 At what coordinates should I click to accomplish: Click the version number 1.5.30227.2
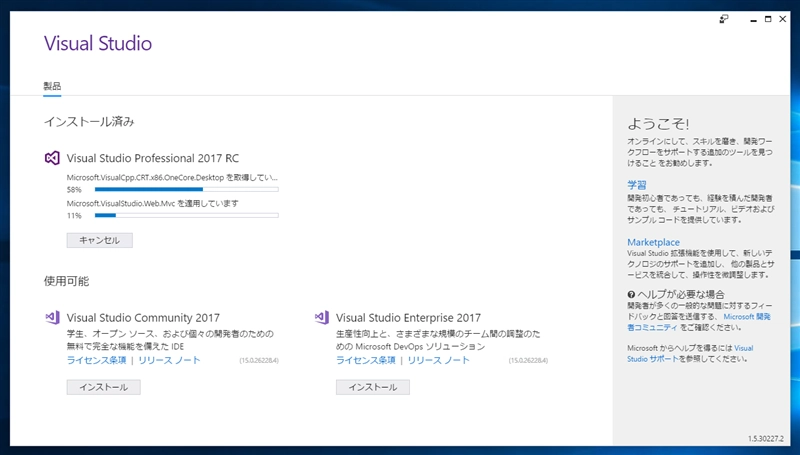tap(765, 439)
